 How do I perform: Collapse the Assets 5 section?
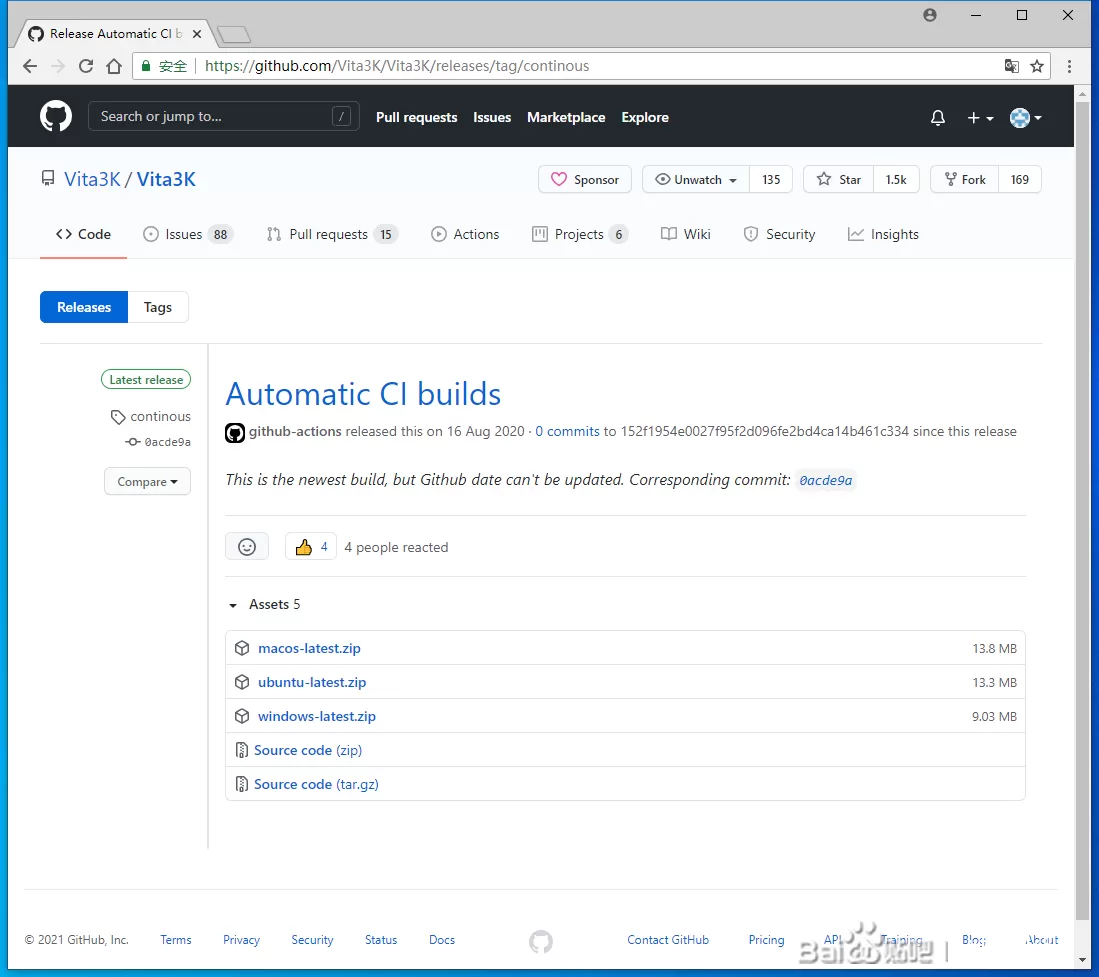pyautogui.click(x=265, y=604)
